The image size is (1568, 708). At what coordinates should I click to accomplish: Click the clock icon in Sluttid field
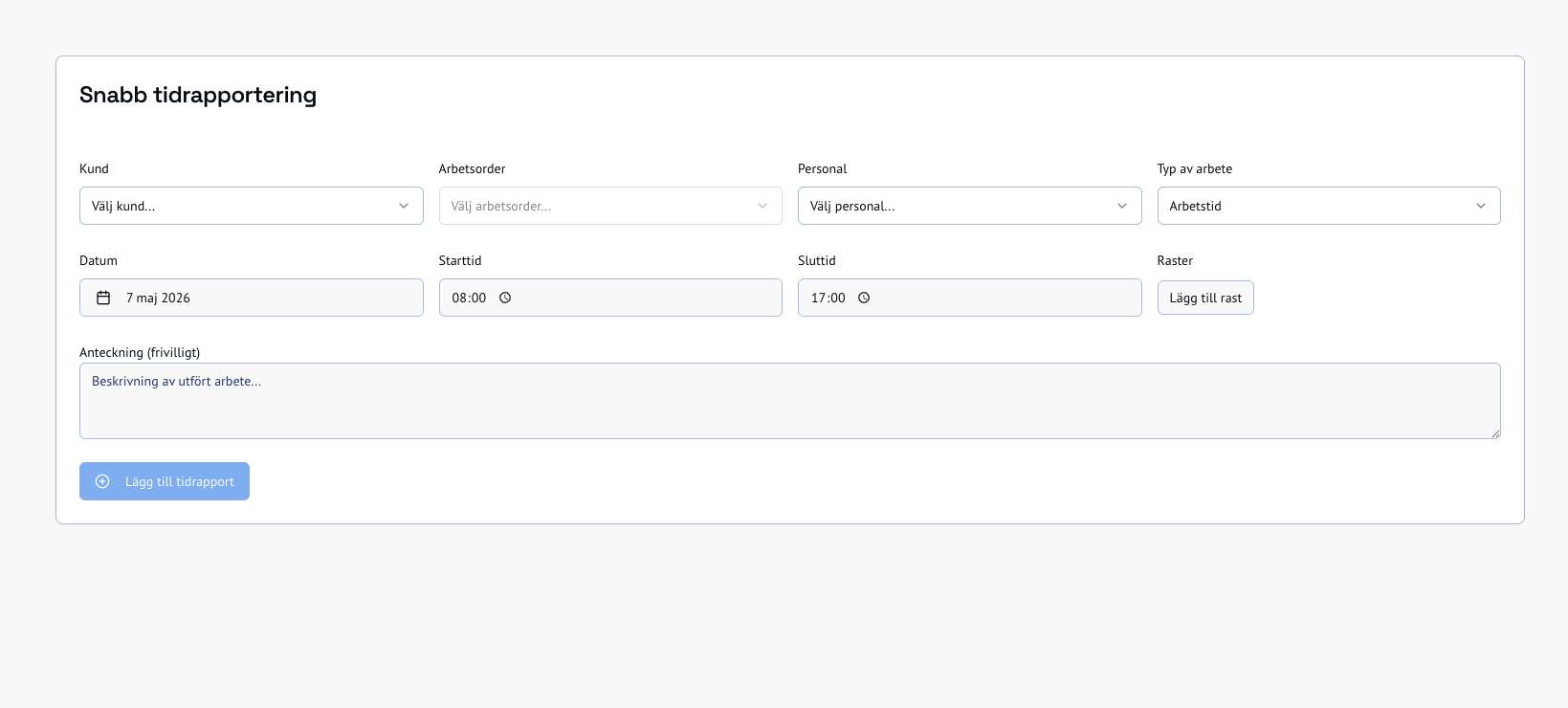pos(864,298)
